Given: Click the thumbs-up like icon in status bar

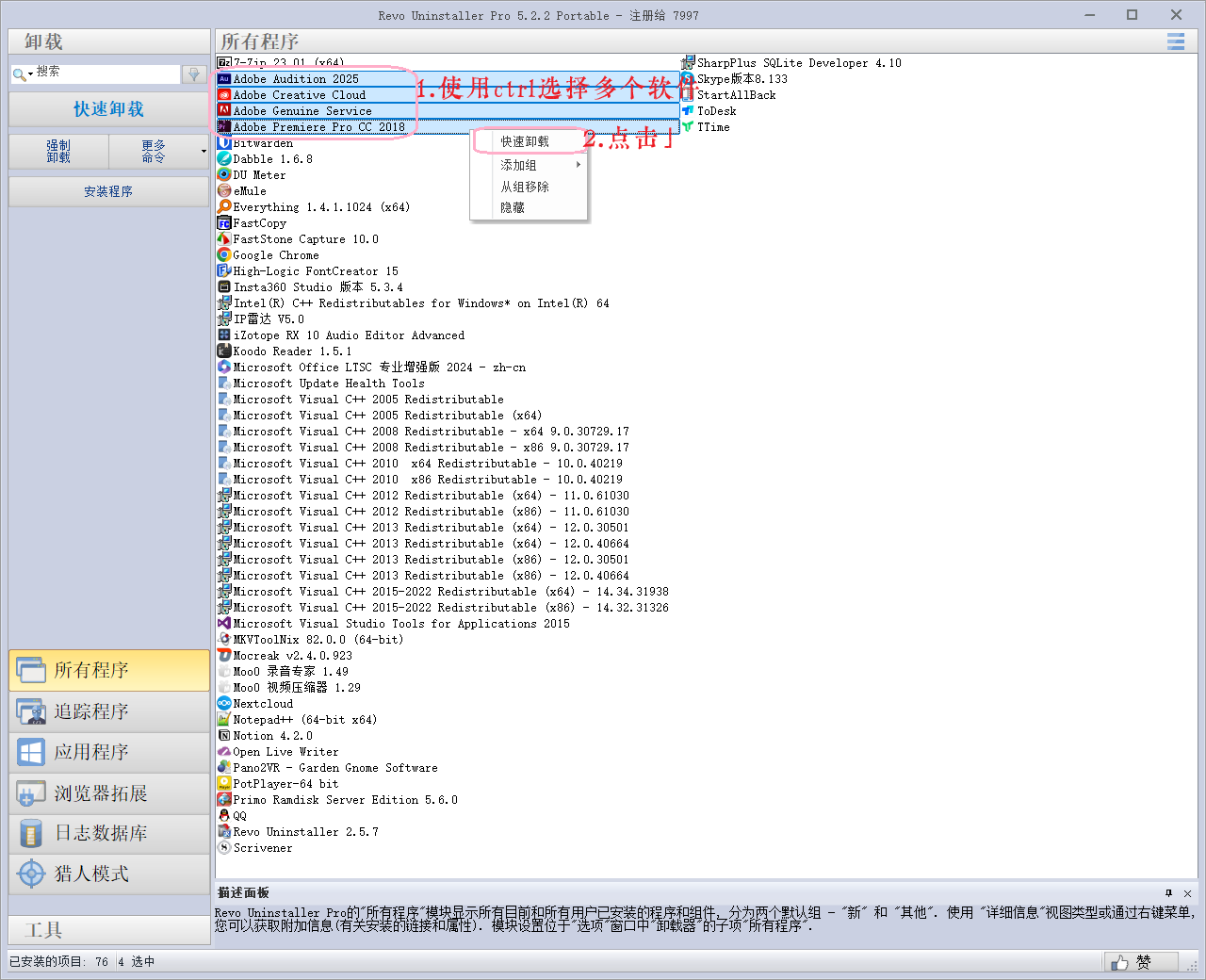Looking at the screenshot, I should [1119, 962].
